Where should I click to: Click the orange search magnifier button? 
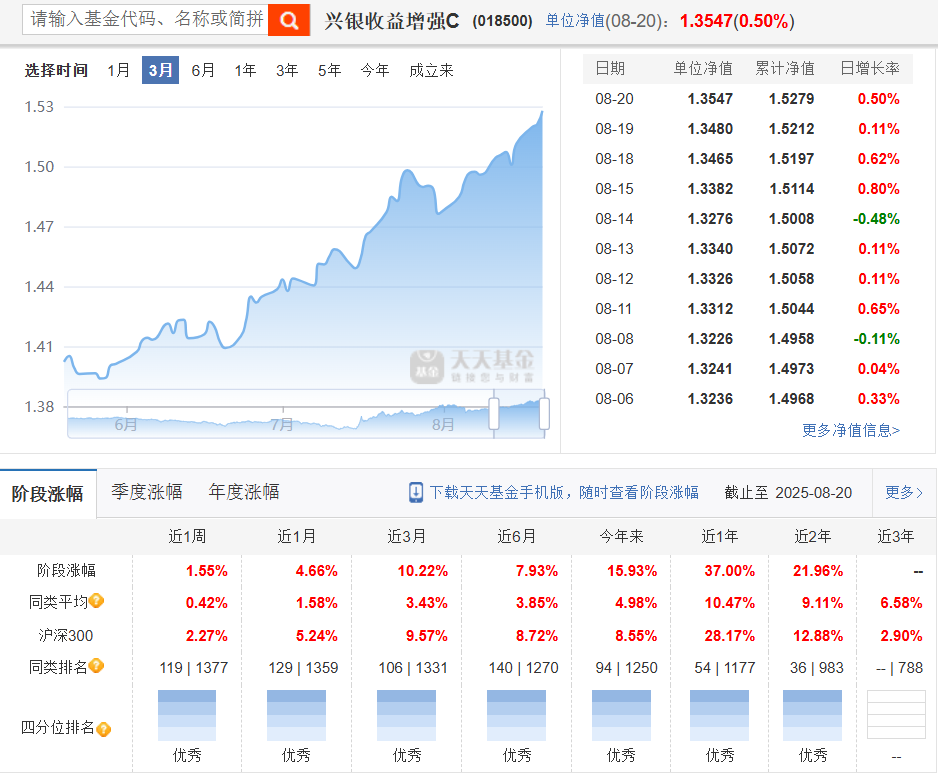(288, 20)
